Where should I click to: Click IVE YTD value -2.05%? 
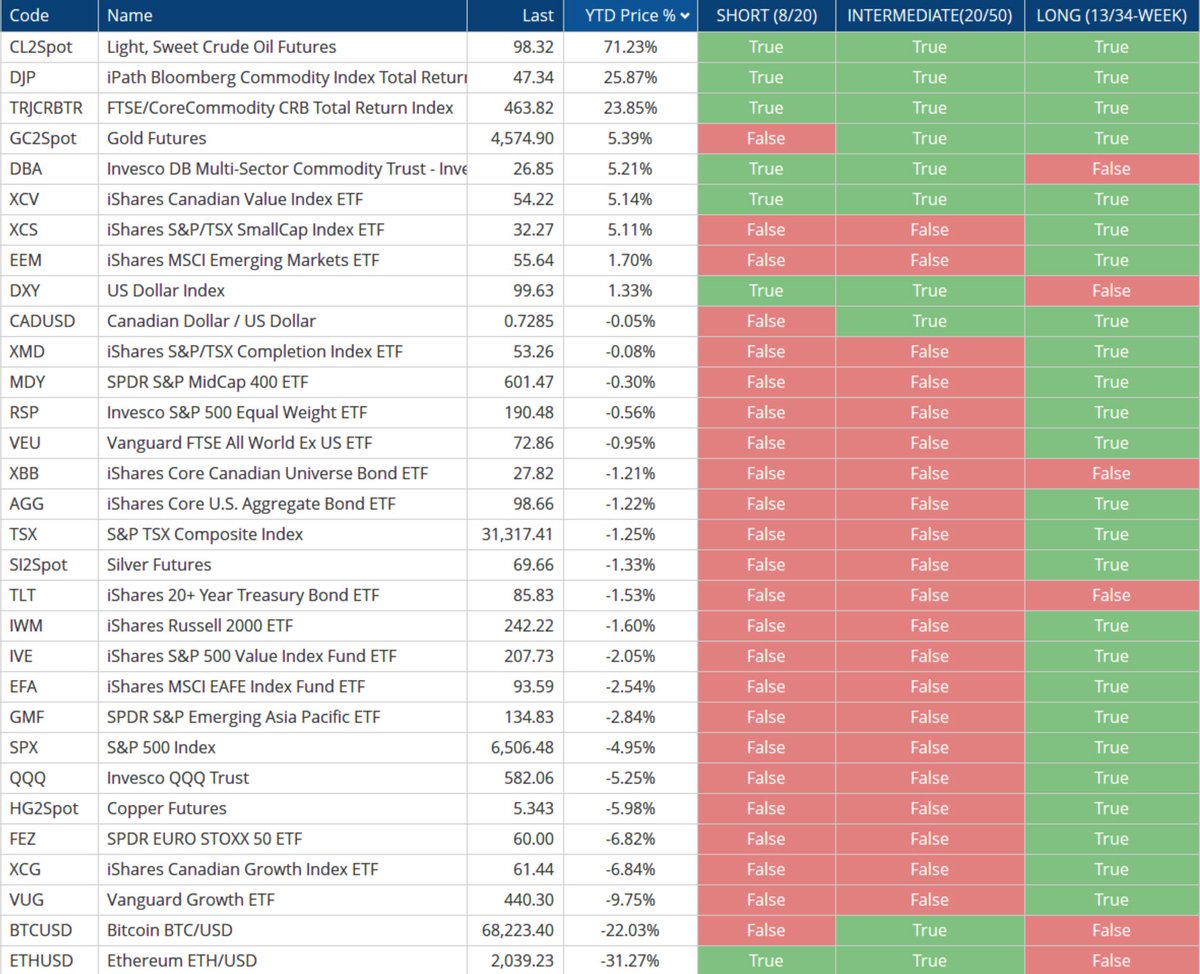click(x=632, y=656)
